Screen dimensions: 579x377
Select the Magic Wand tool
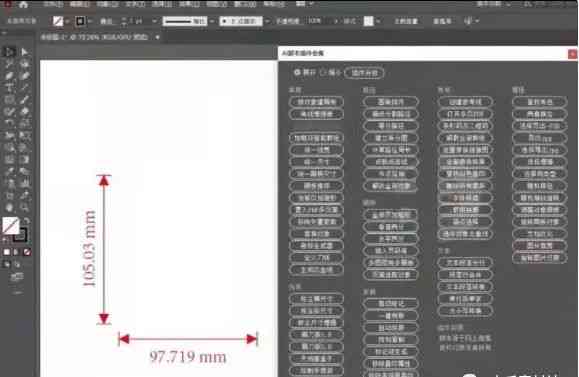[9, 64]
